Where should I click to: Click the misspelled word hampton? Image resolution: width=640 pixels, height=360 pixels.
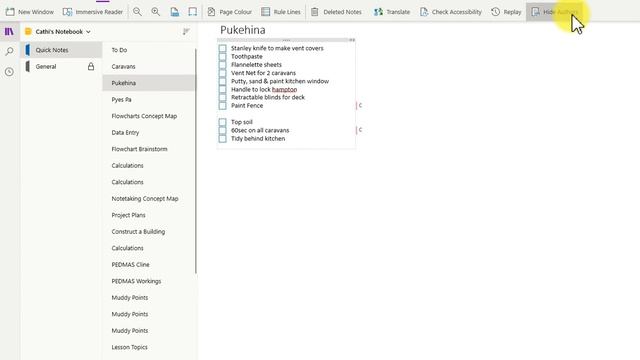(x=284, y=89)
